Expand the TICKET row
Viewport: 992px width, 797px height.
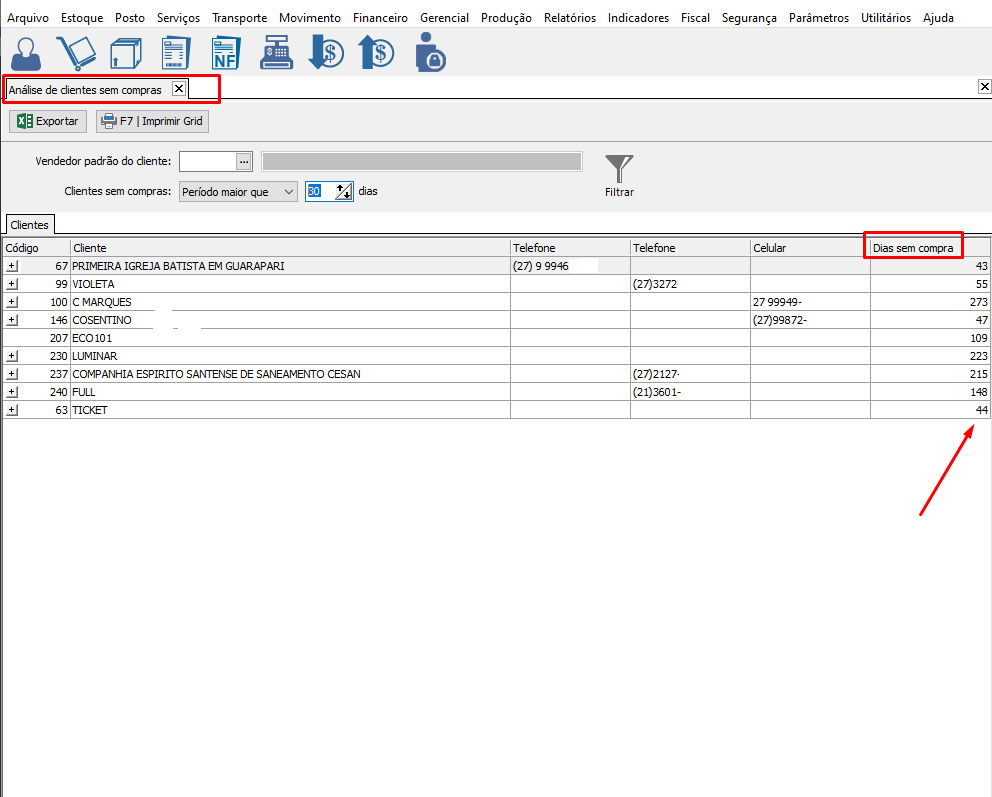point(12,410)
